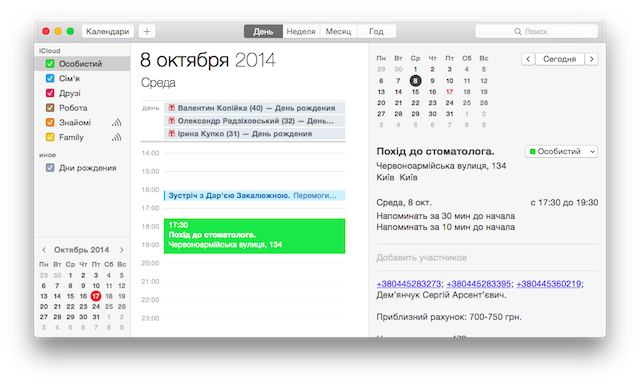Screen dimensions: 640x386
Task: Click event title Похід до стоматолога in details
Action: coord(435,151)
